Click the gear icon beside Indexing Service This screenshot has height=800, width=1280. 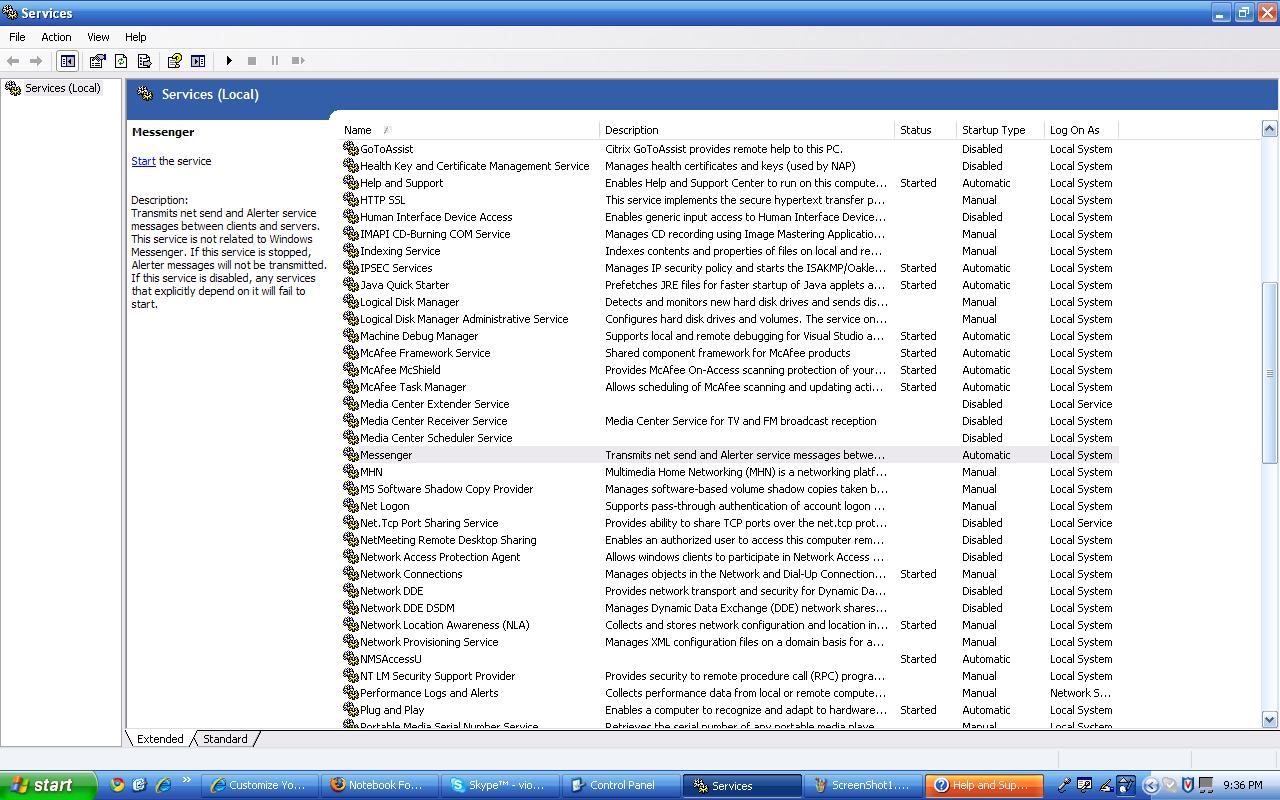pyautogui.click(x=351, y=250)
